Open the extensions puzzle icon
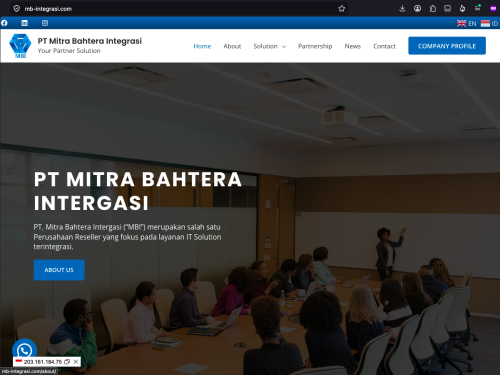This screenshot has height=375, width=500. (433, 9)
